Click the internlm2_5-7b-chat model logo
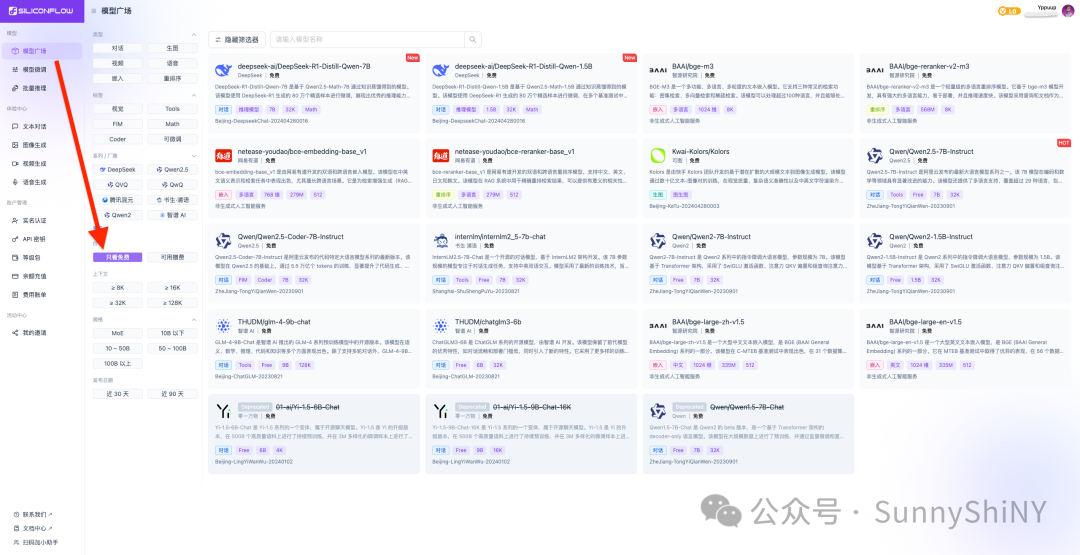 (x=441, y=240)
